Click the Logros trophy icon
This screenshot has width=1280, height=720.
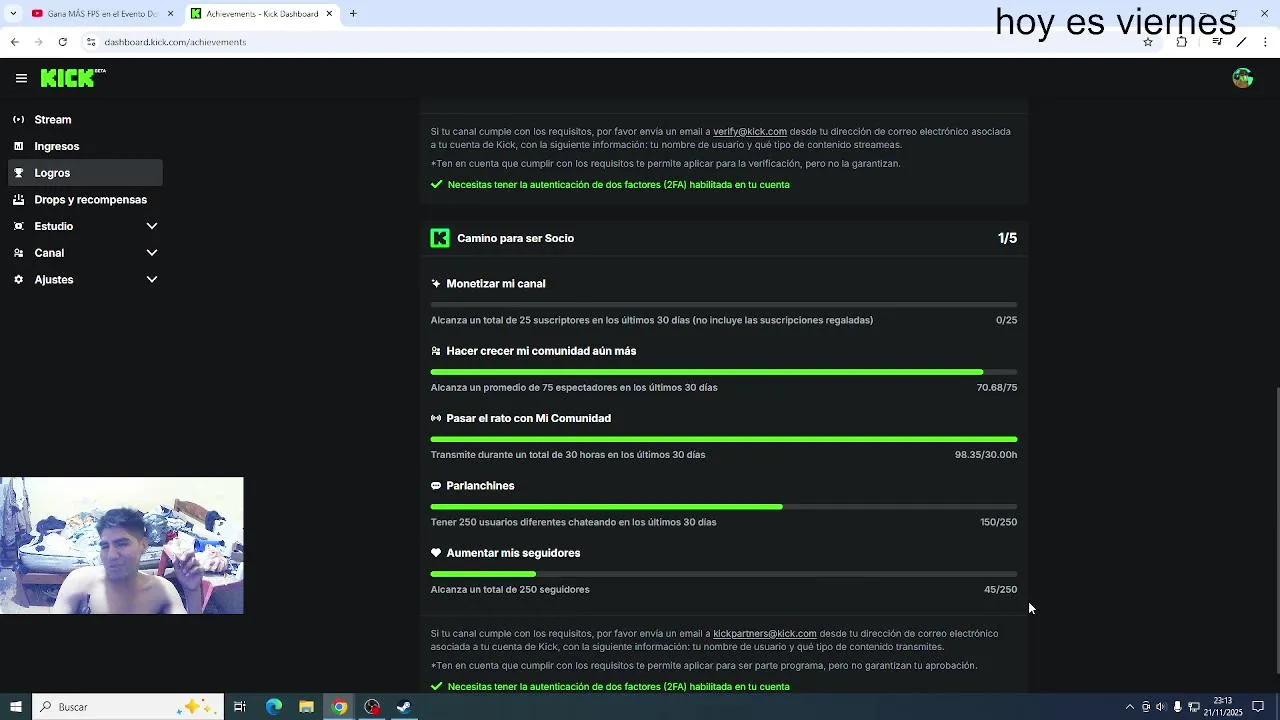tap(18, 173)
